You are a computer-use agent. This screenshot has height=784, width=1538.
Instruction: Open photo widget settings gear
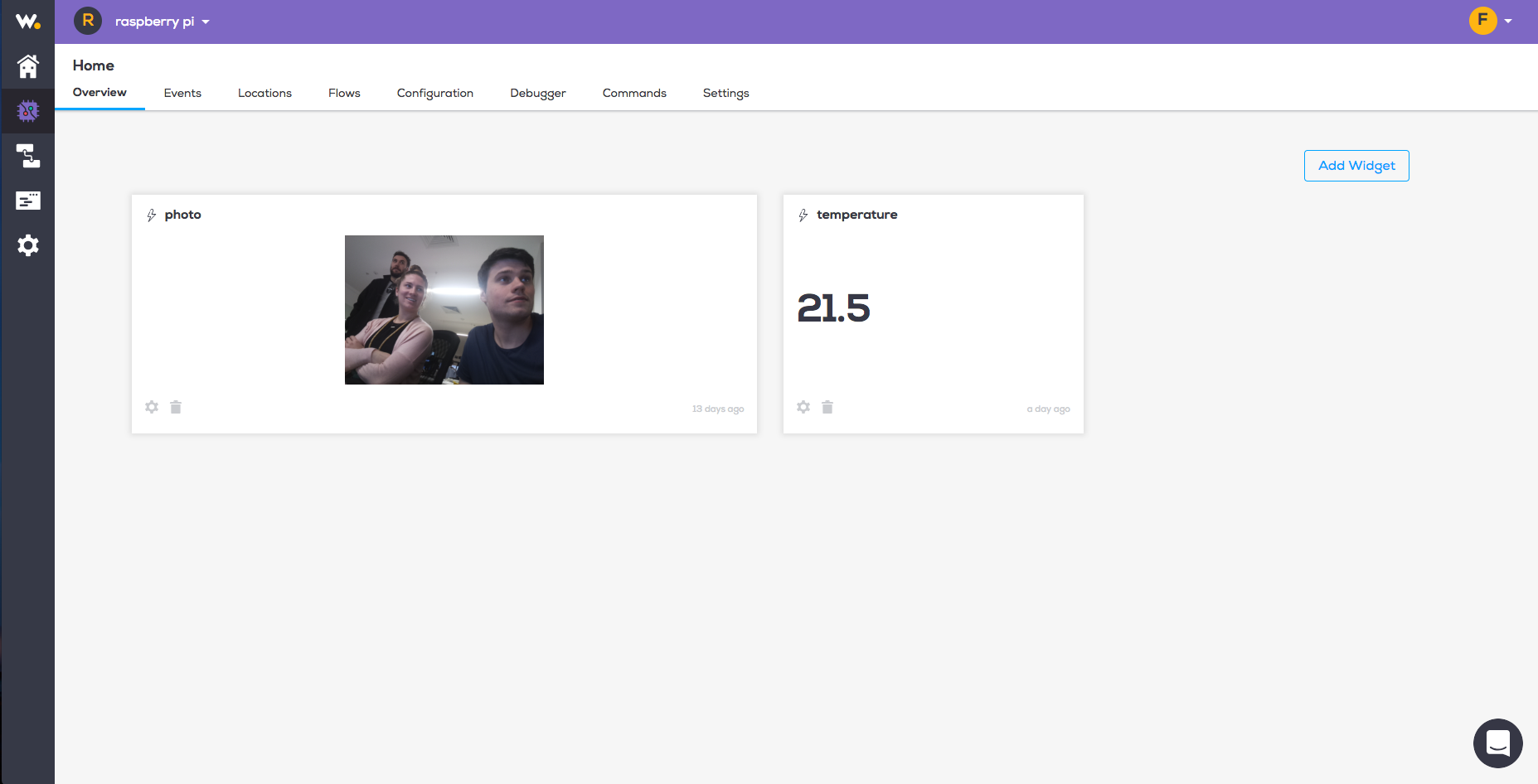pos(152,407)
